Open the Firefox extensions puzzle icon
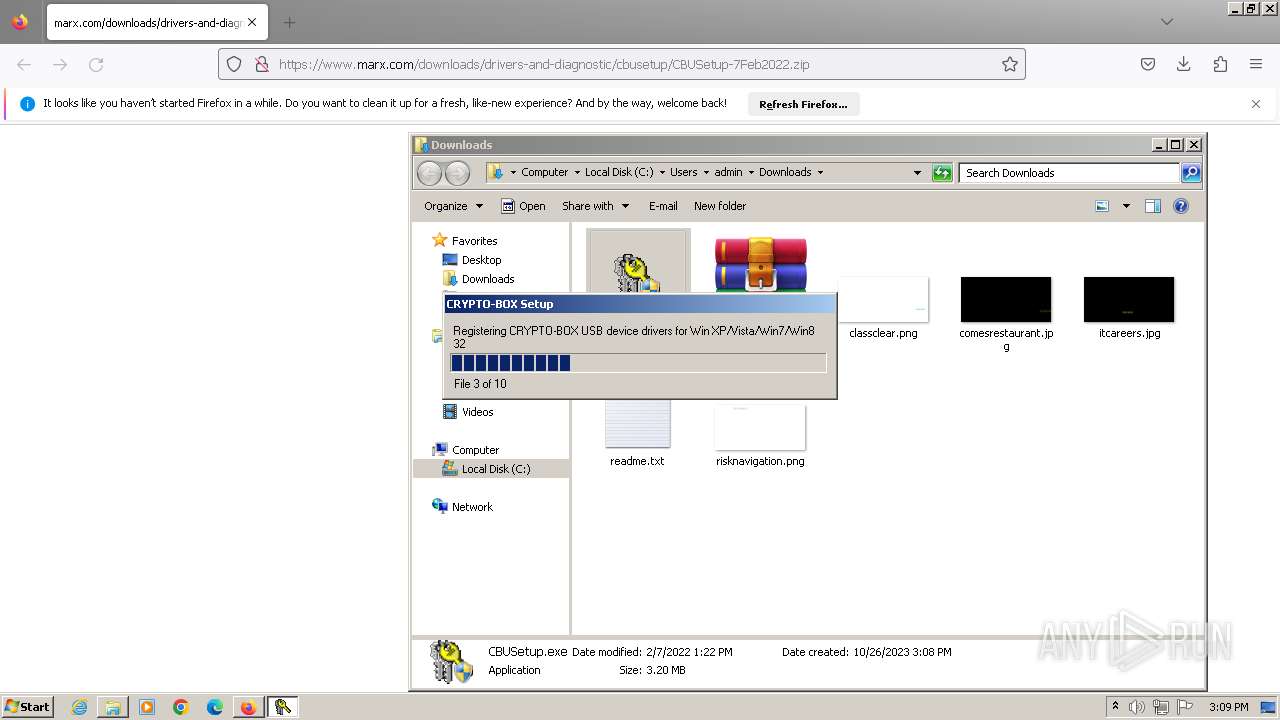This screenshot has width=1280, height=720. [1220, 64]
